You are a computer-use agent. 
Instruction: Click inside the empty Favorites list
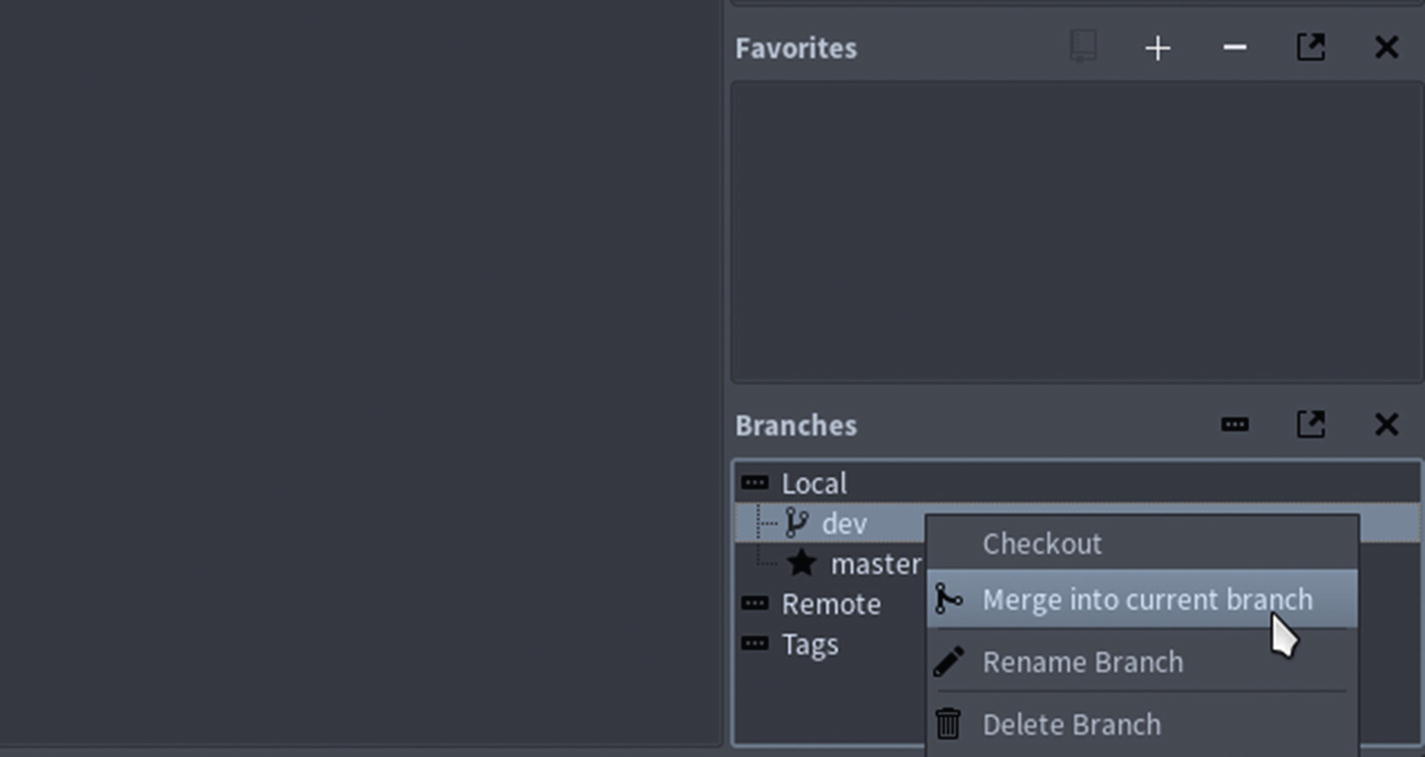pyautogui.click(x=1076, y=232)
